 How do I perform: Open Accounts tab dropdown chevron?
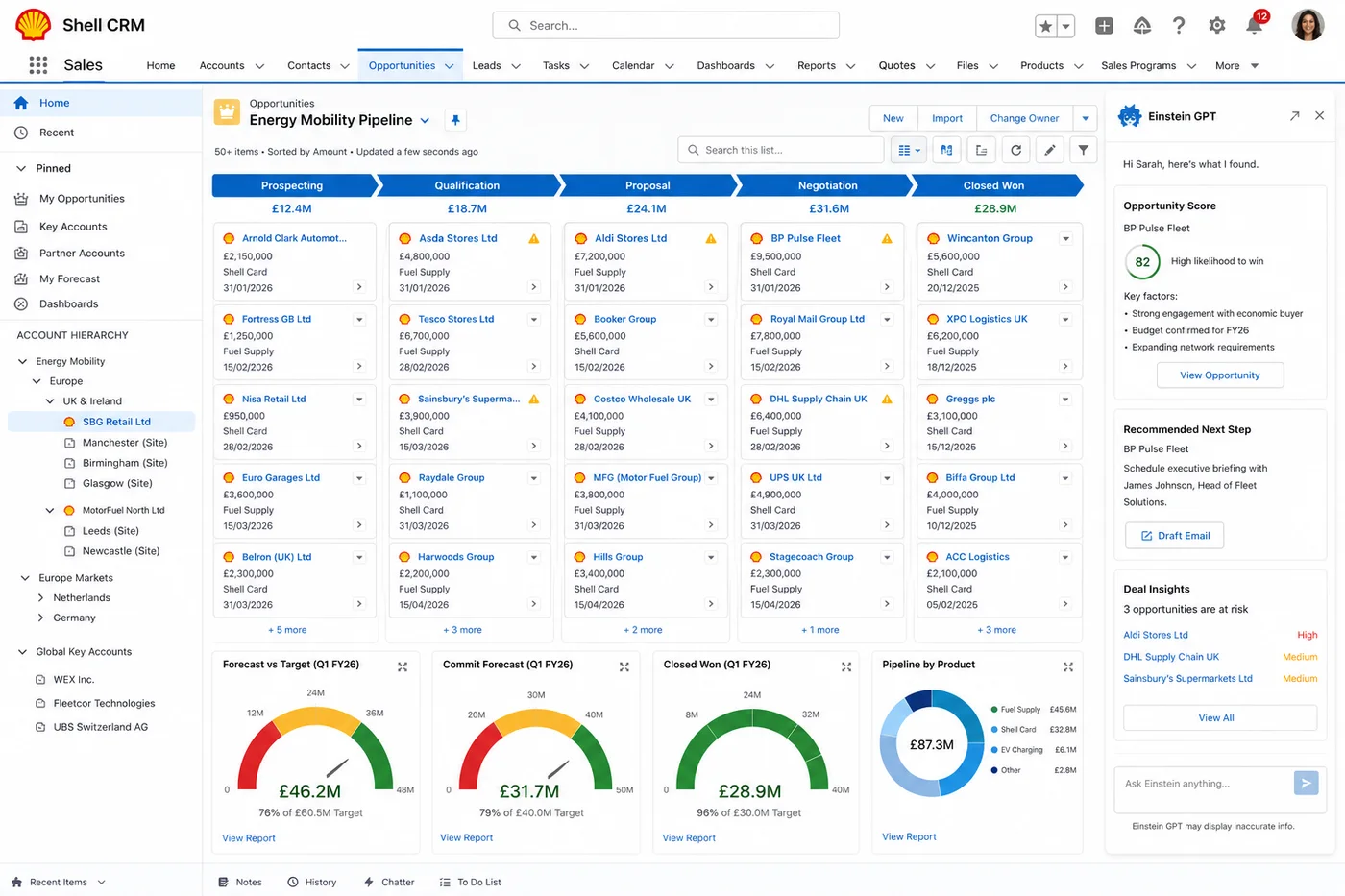pyautogui.click(x=259, y=66)
